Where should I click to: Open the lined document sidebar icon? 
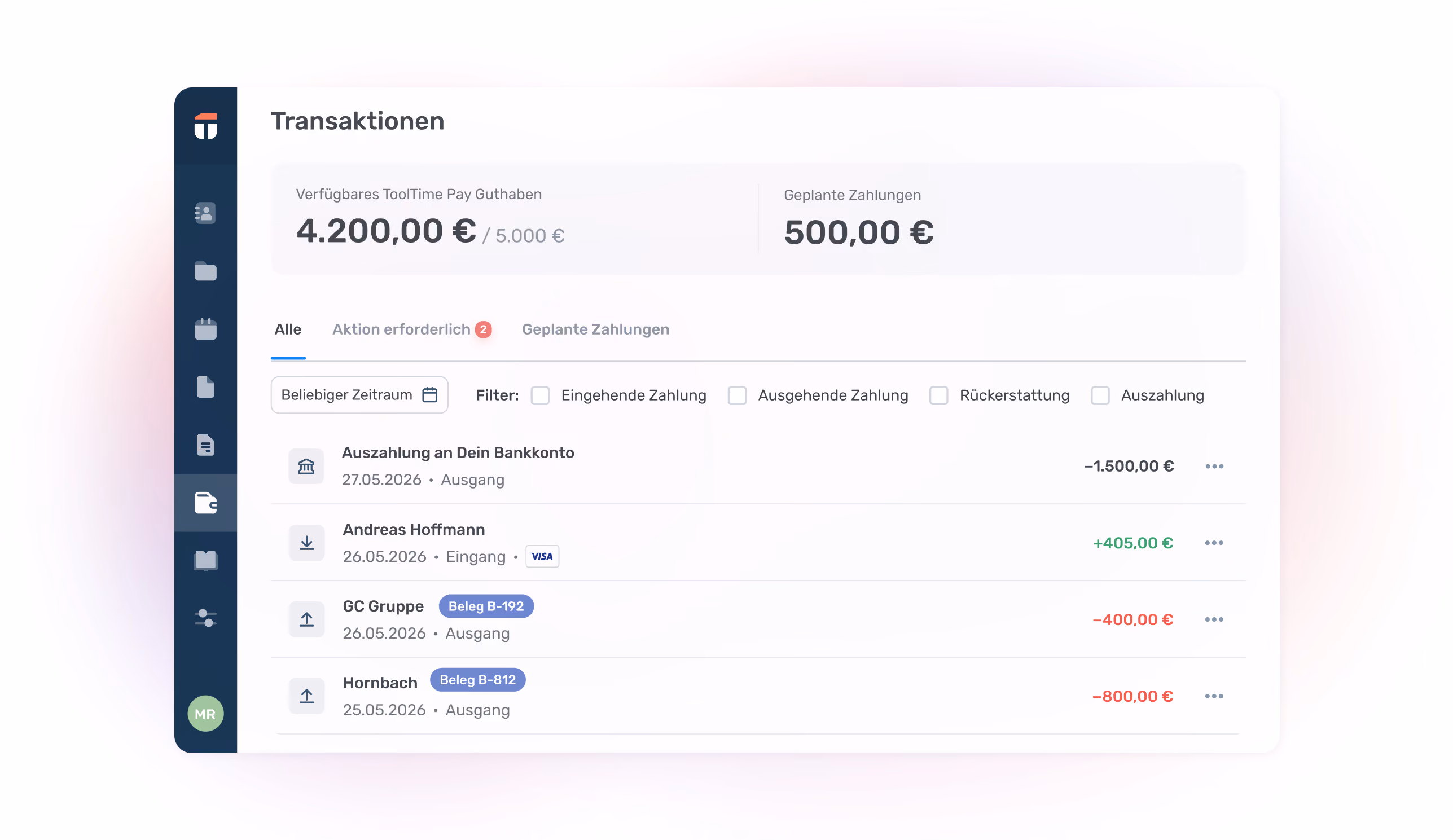[205, 445]
